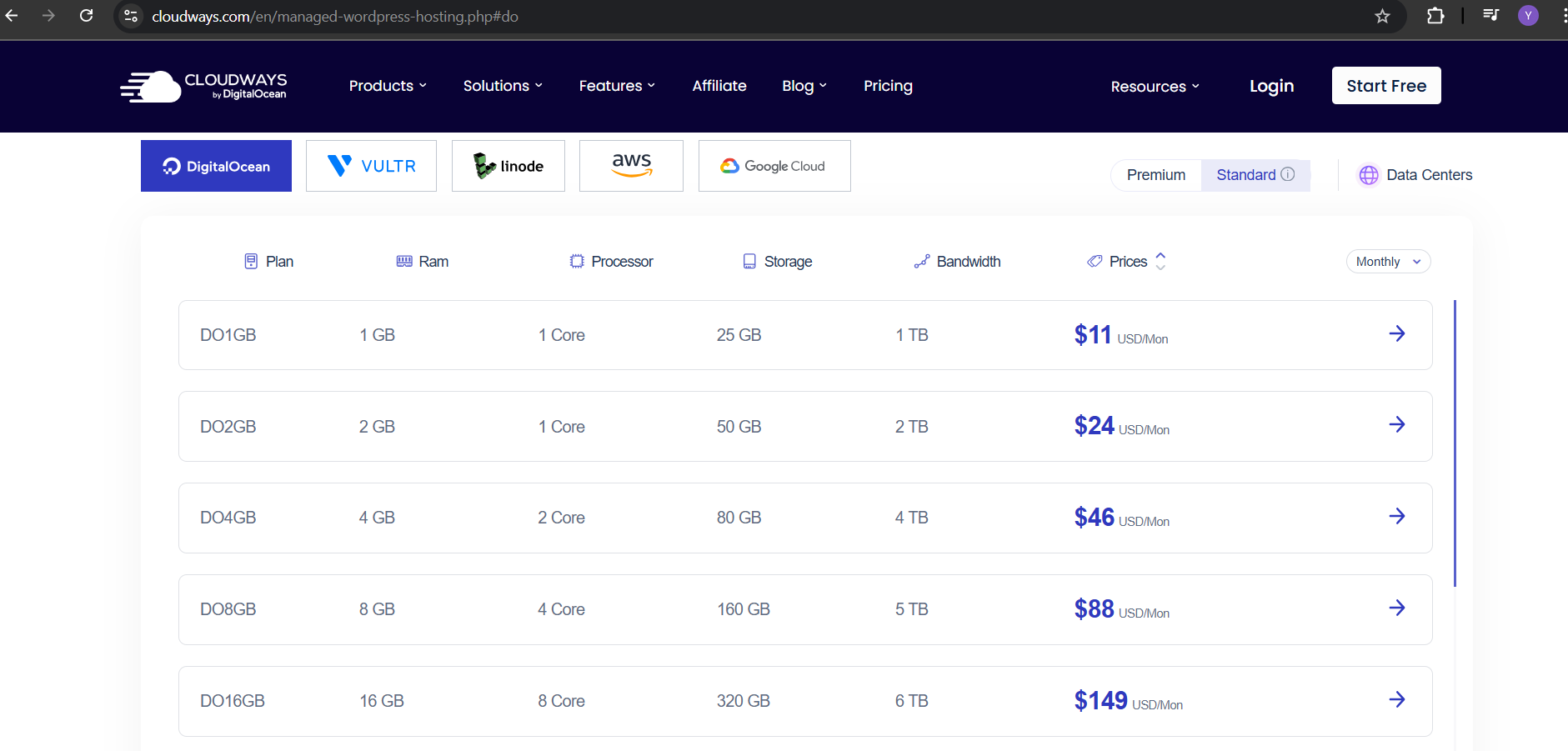Select the AWS provider tab

point(631,166)
